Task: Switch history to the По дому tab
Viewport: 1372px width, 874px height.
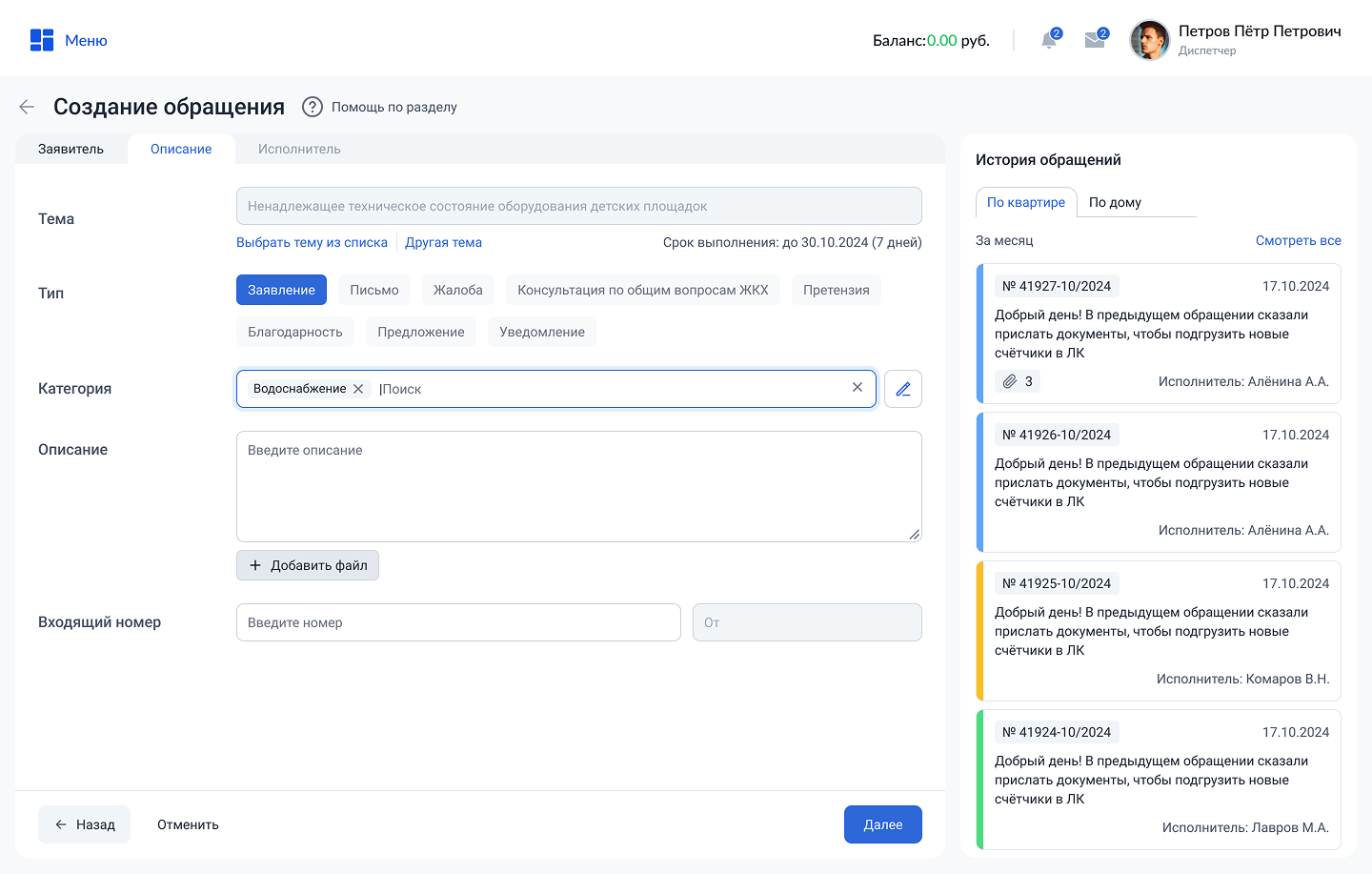Action: tap(1115, 202)
